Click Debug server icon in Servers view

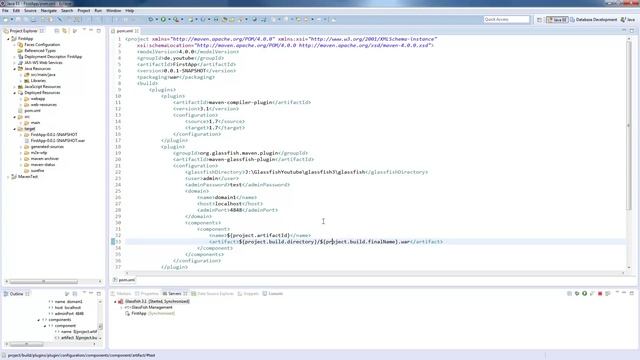(x=577, y=293)
